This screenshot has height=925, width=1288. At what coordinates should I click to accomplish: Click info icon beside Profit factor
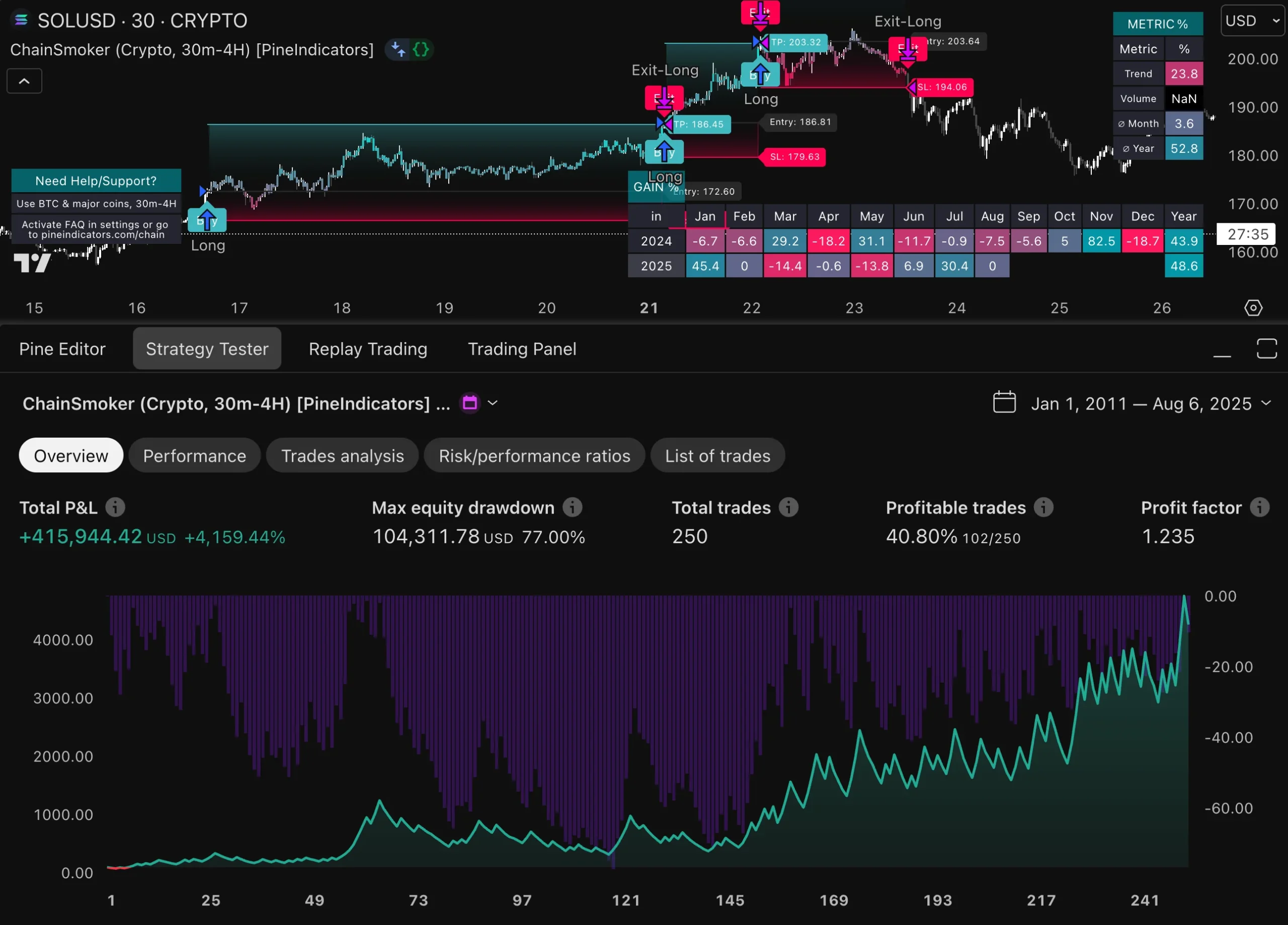tap(1260, 507)
